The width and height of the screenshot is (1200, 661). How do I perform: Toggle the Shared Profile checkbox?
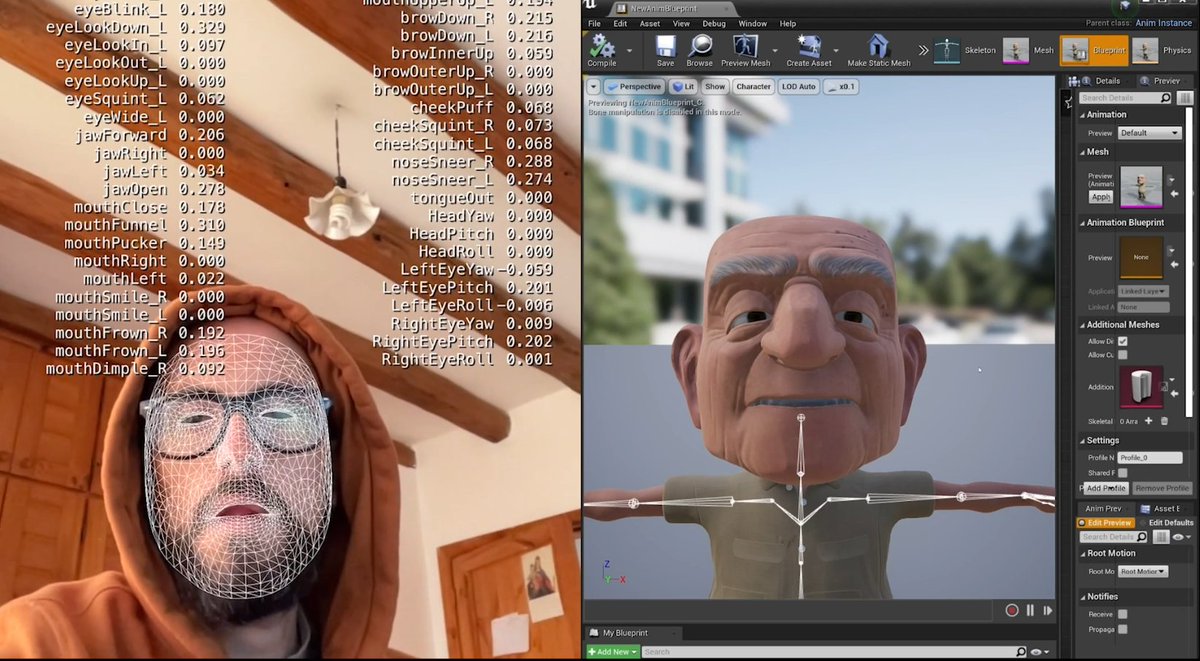1123,473
